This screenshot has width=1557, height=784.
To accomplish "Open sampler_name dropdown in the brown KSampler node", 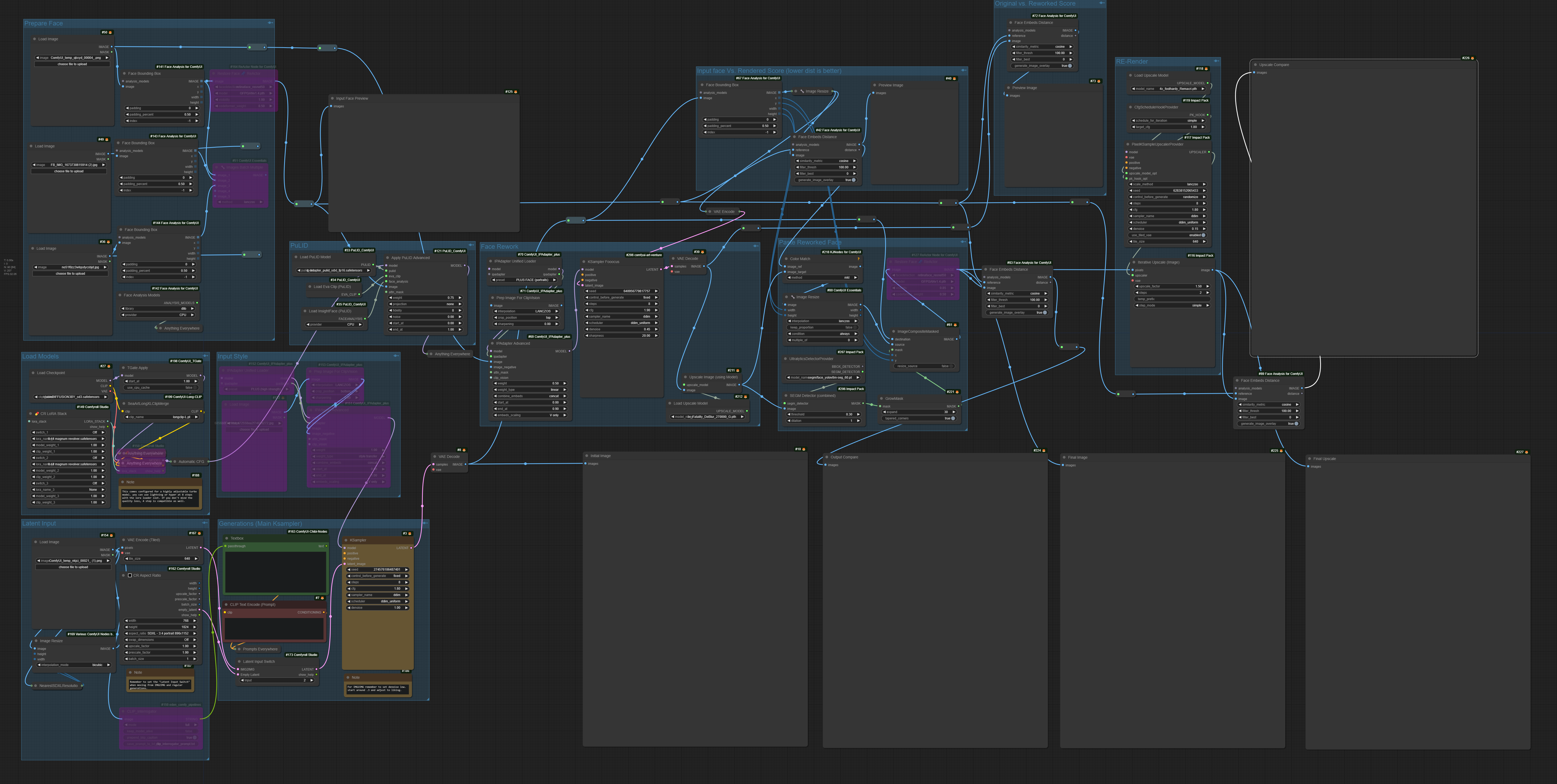I will [x=378, y=595].
